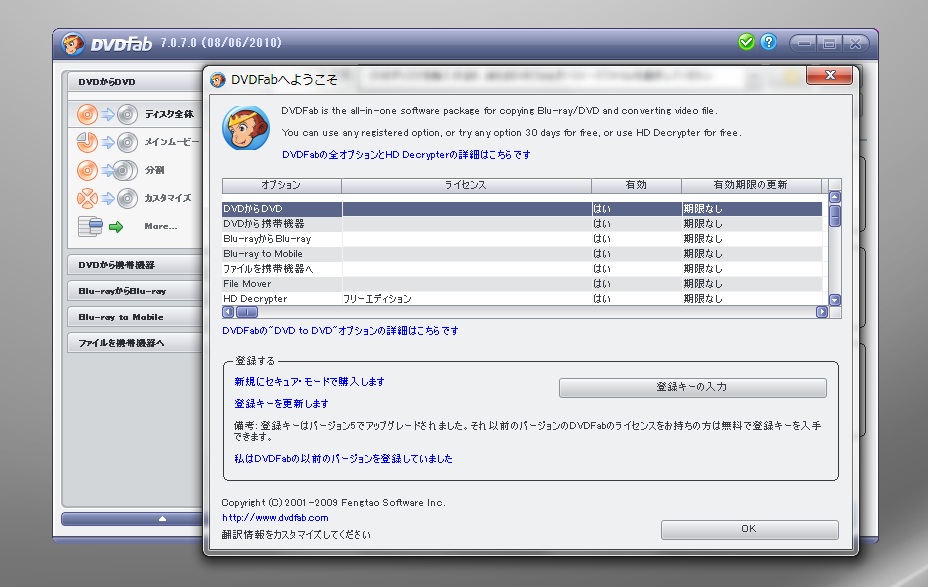The height and width of the screenshot is (587, 928).
Task: Click the horizontal scrollbar right arrow
Action: (x=822, y=312)
